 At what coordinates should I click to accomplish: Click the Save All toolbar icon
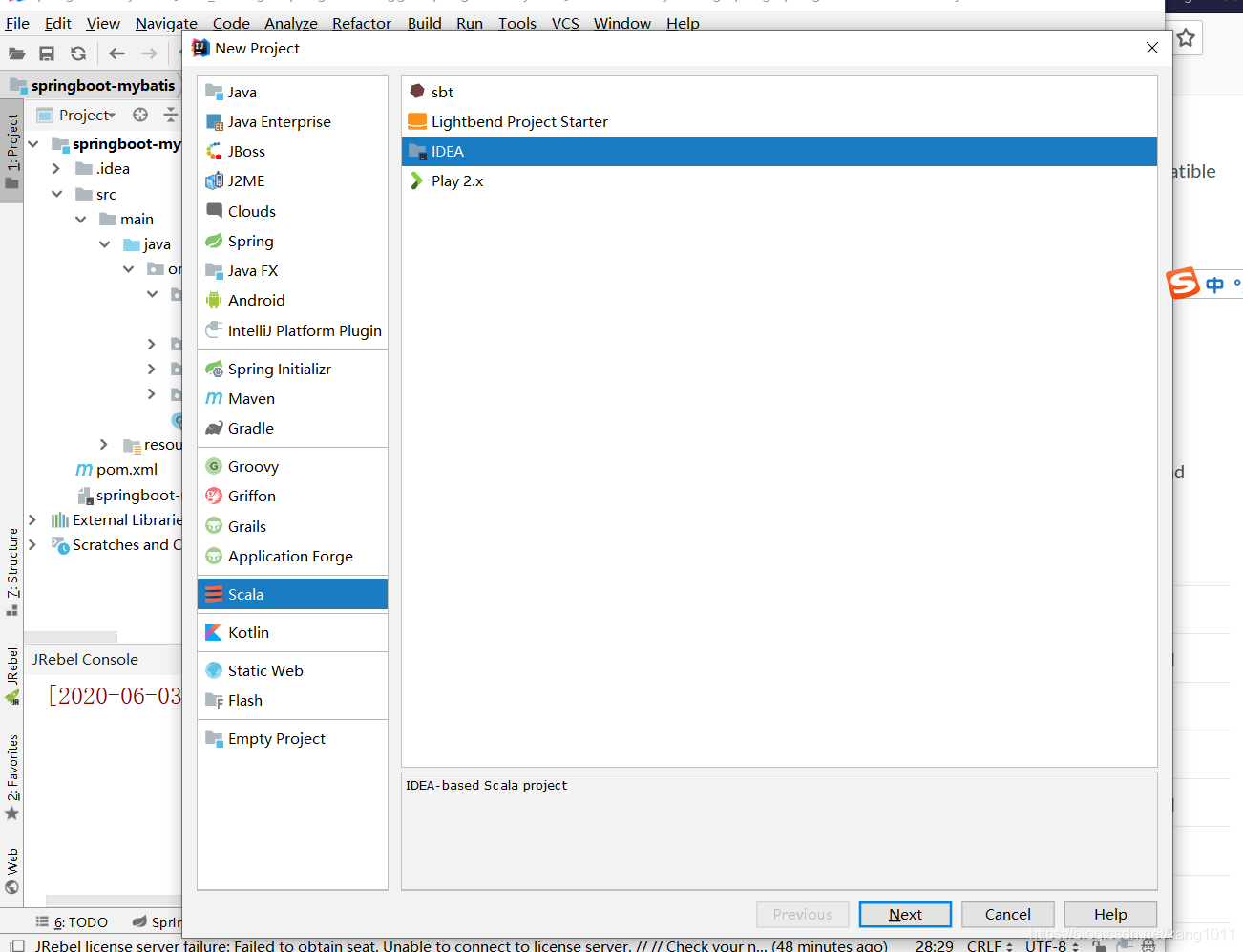[47, 53]
